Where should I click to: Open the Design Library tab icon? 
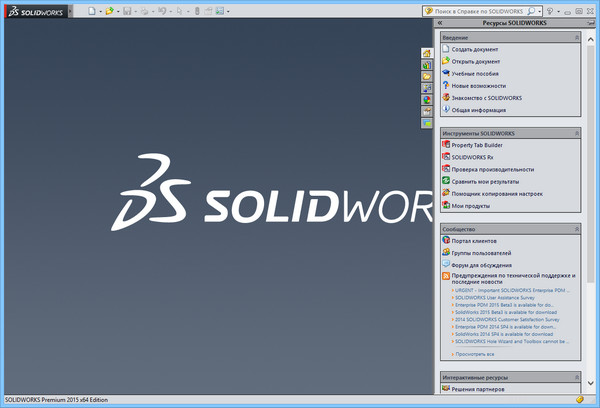pyautogui.click(x=427, y=64)
